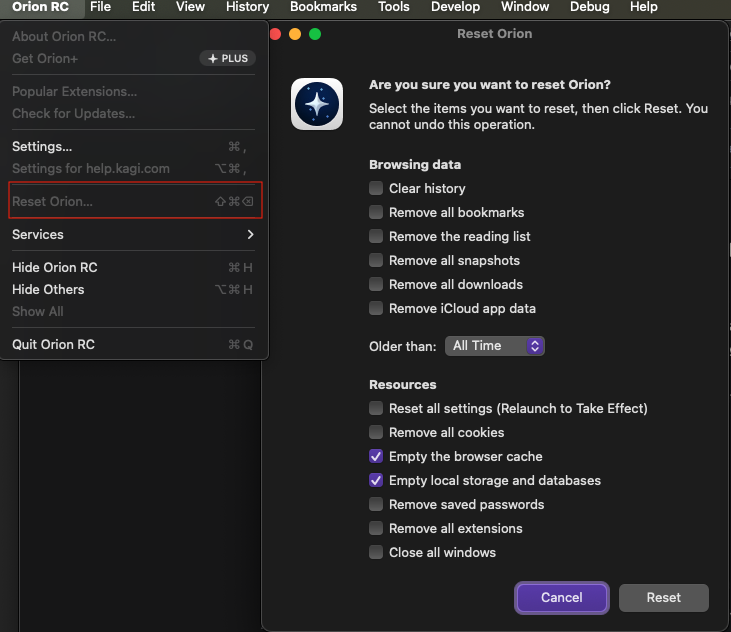The width and height of the screenshot is (731, 632).
Task: Open the Older than All Time dropdown
Action: coord(495,345)
